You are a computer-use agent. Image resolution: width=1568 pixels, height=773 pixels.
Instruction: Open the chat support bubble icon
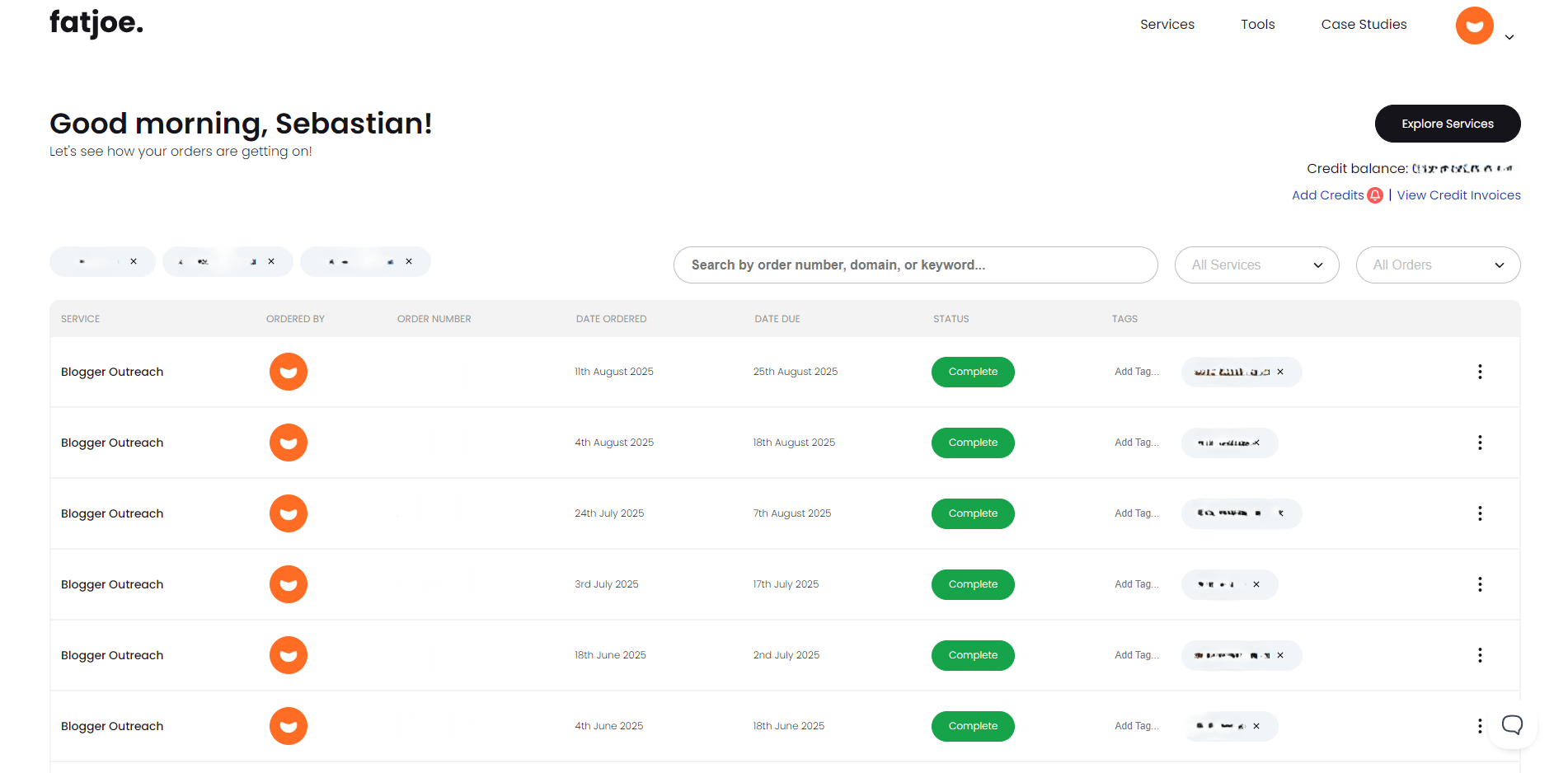[x=1512, y=724]
